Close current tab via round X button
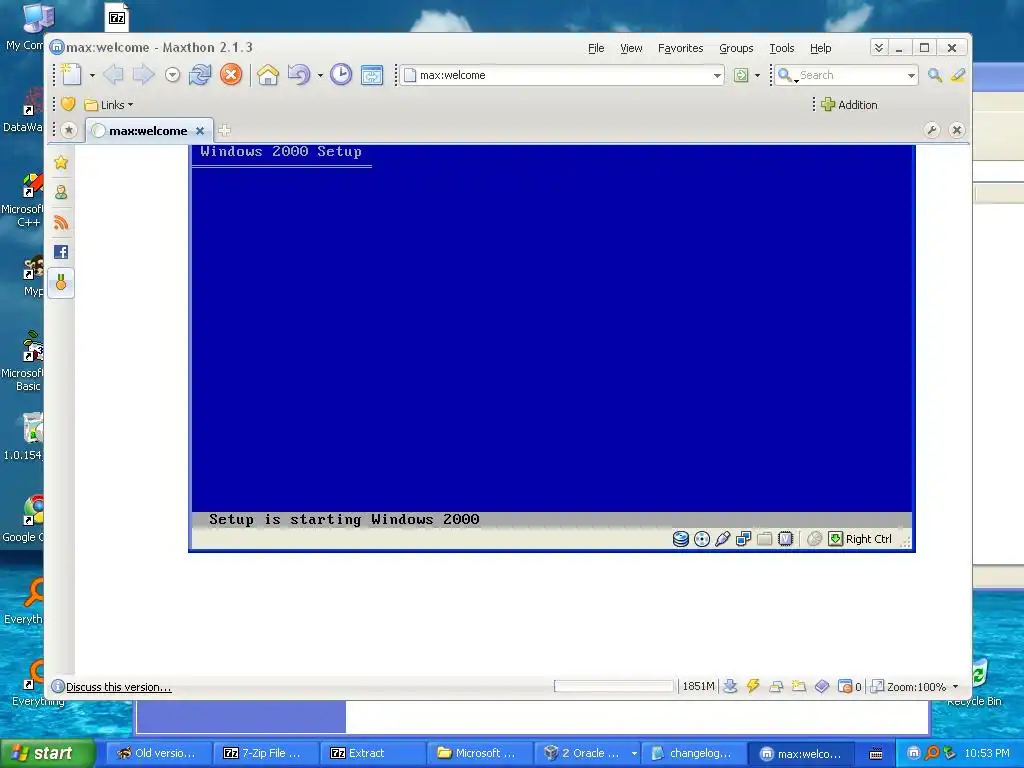1024x768 pixels. pyautogui.click(x=957, y=130)
